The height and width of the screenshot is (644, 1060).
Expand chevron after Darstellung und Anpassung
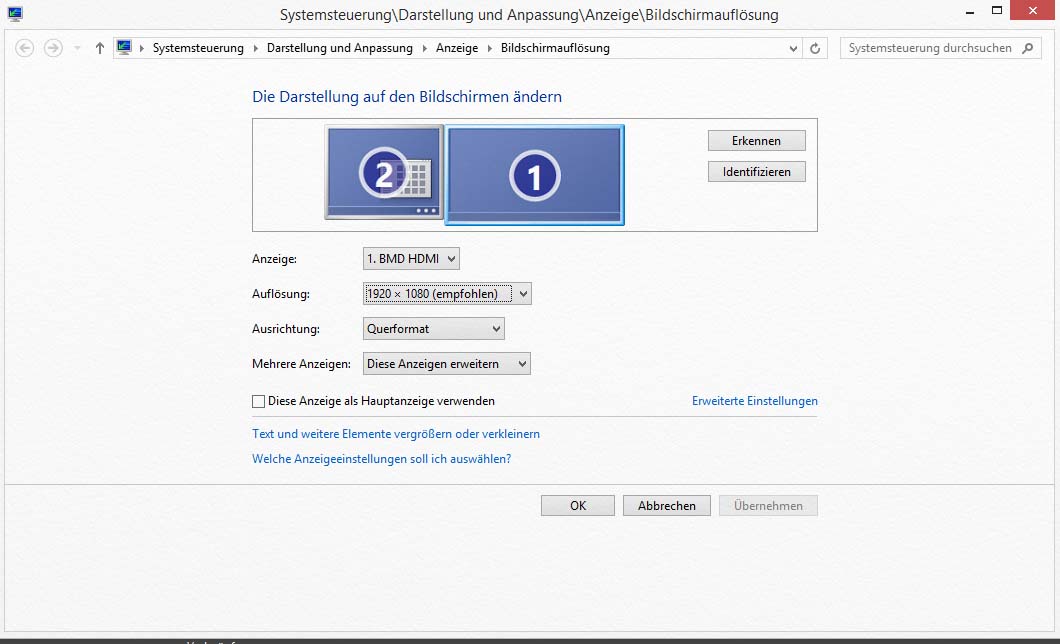point(425,48)
